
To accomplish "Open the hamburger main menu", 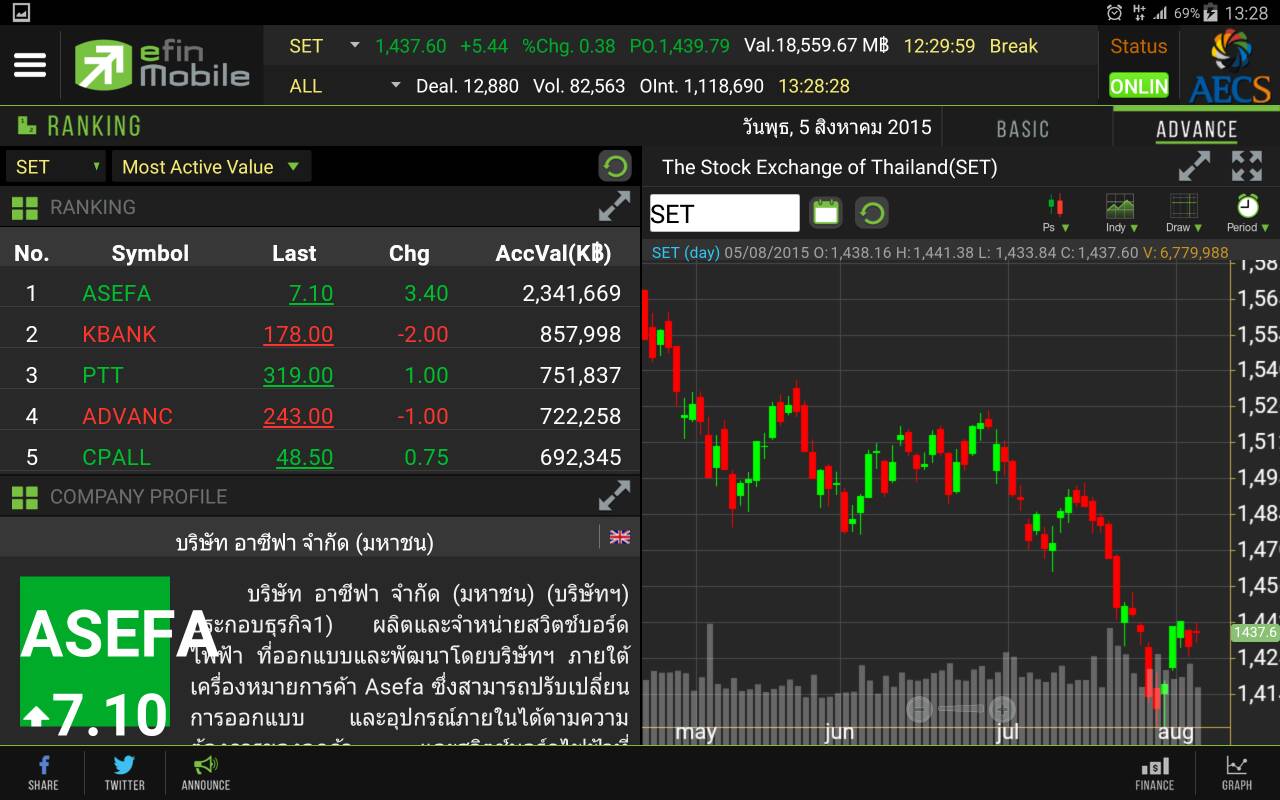I will (x=30, y=65).
